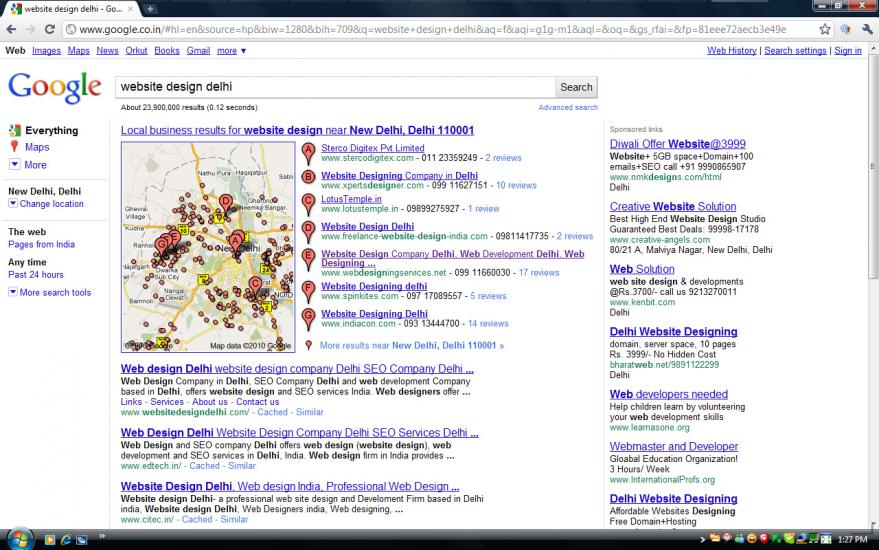Click the search query input field

(335, 87)
